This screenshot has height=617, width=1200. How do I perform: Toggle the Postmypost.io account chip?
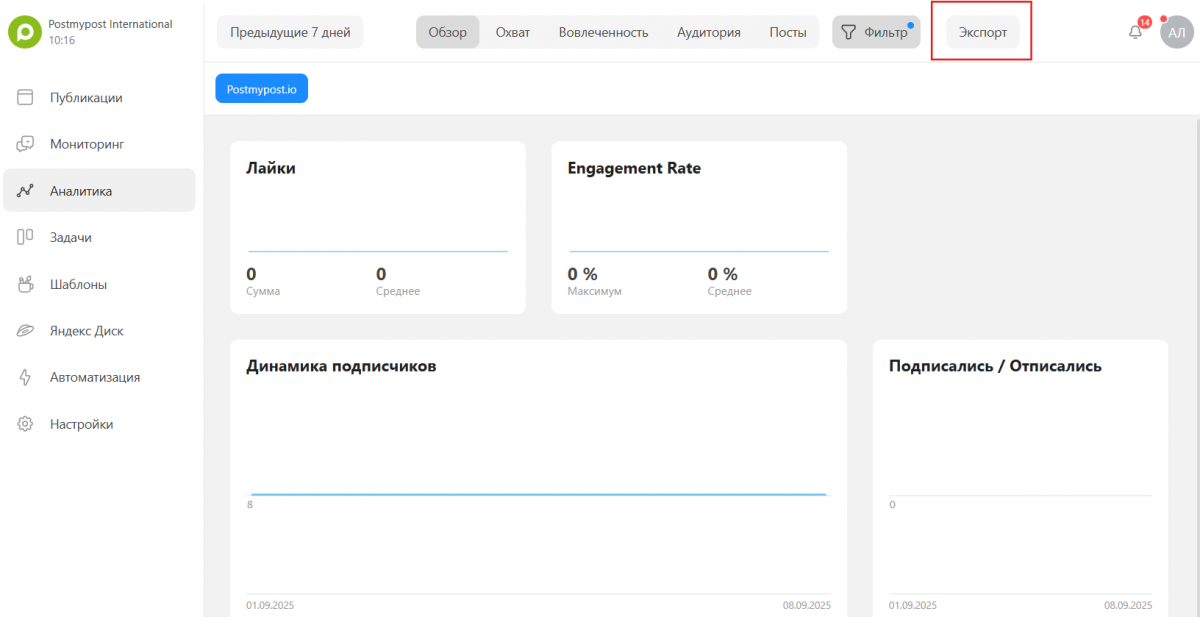pos(262,89)
